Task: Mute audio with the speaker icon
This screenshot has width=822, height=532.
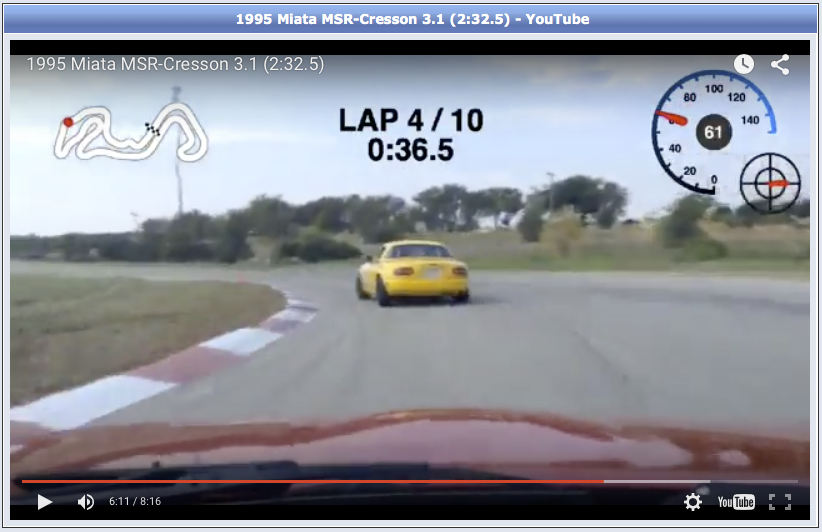Action: [x=86, y=502]
